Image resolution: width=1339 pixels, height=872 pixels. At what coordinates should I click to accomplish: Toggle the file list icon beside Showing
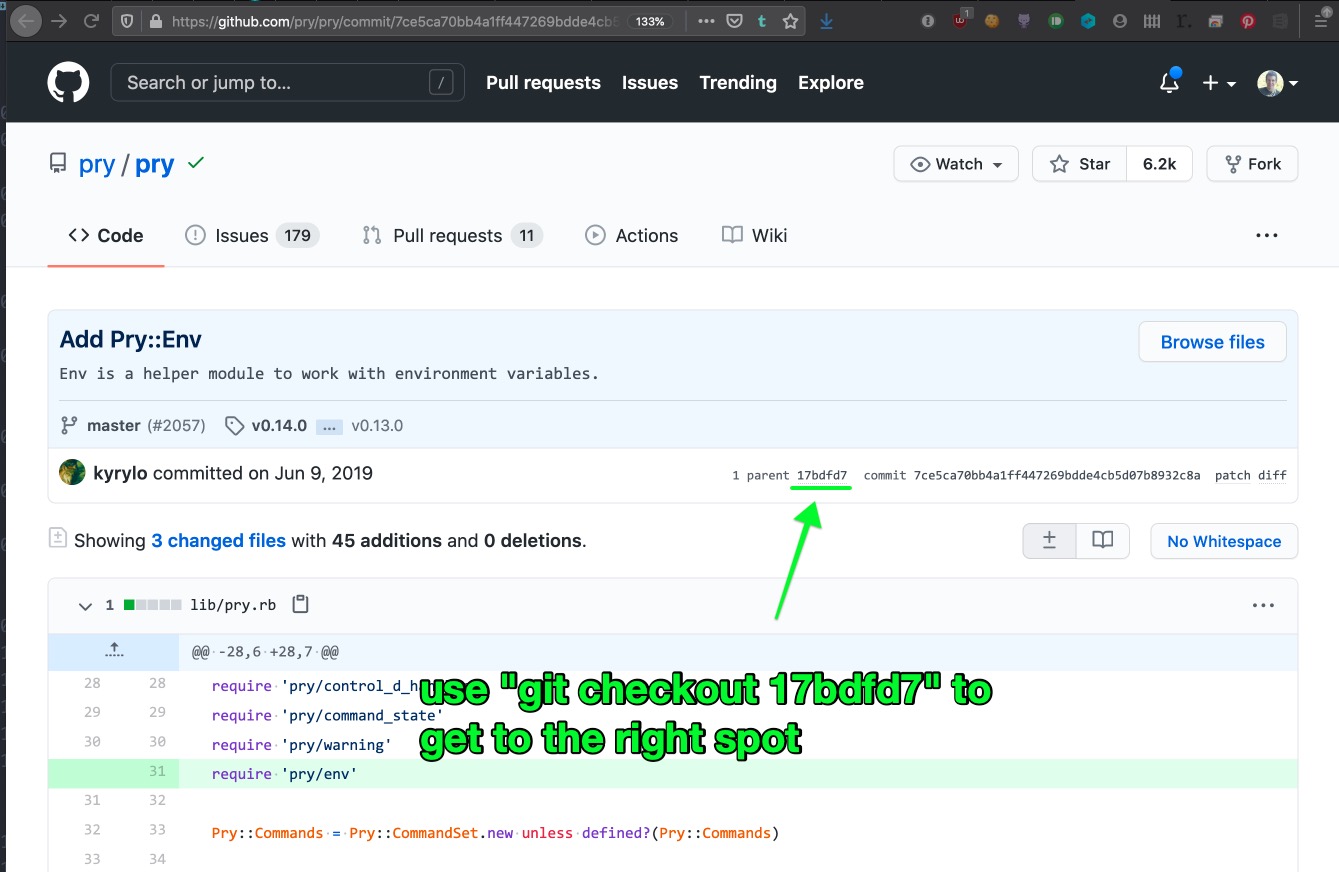pos(58,538)
